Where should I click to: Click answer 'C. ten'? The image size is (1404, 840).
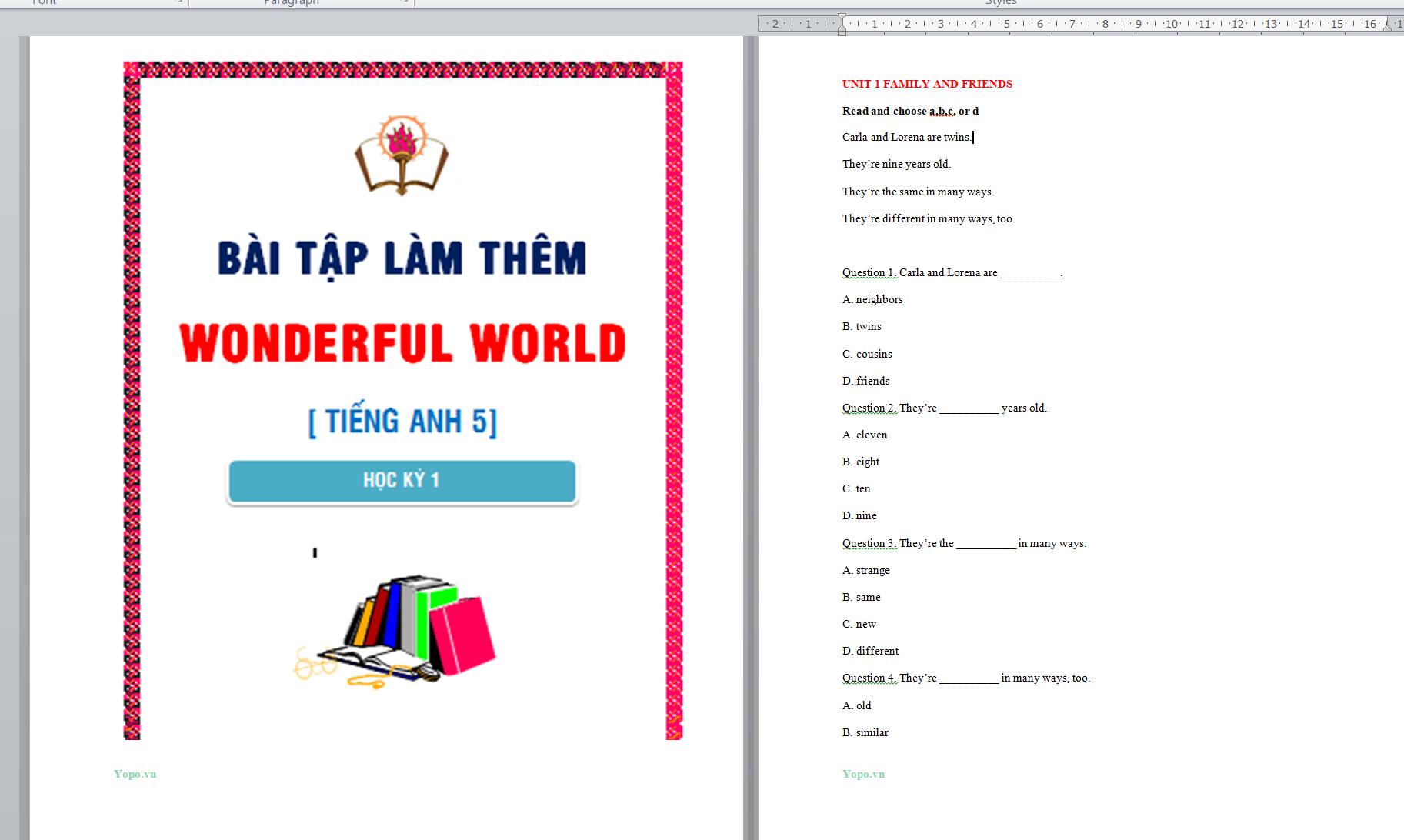coord(856,488)
